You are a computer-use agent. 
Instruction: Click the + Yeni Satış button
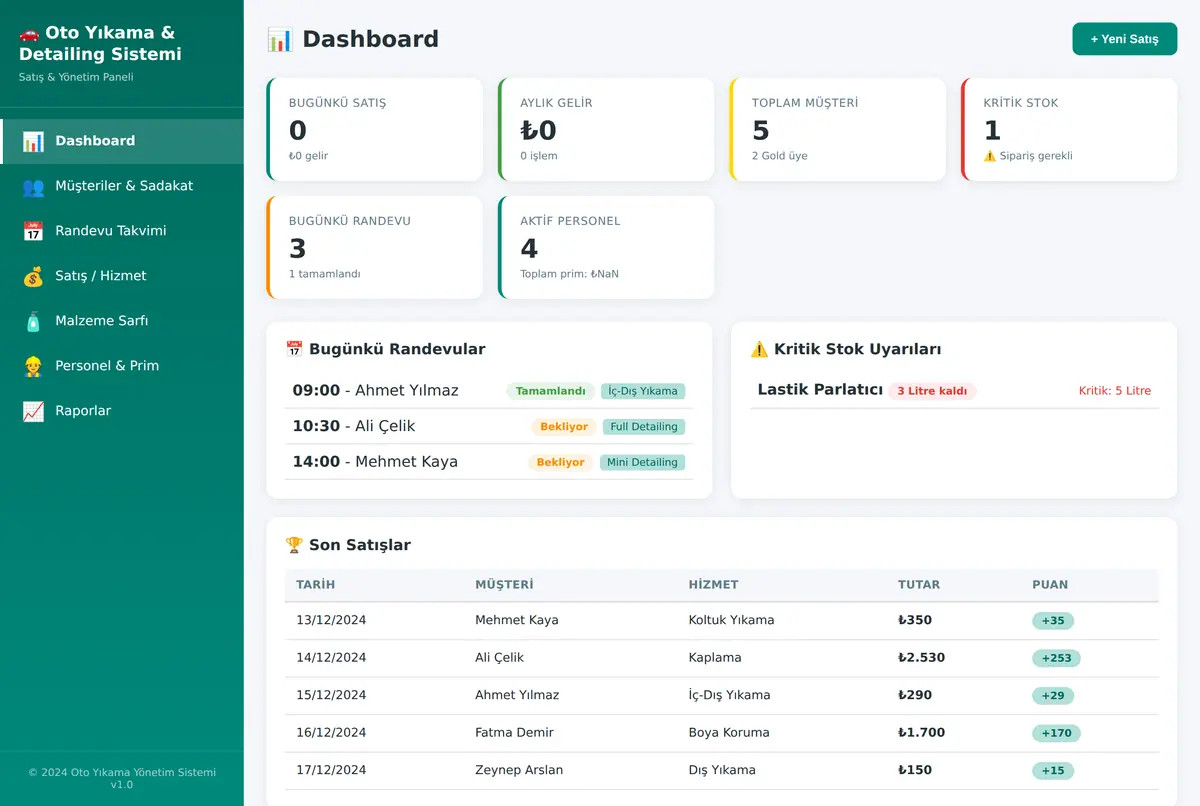1124,39
